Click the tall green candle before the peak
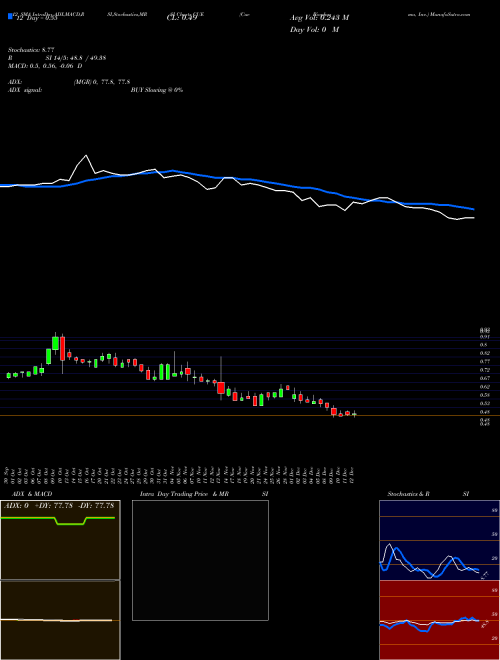The height and width of the screenshot is (660, 500). pyautogui.click(x=55, y=343)
